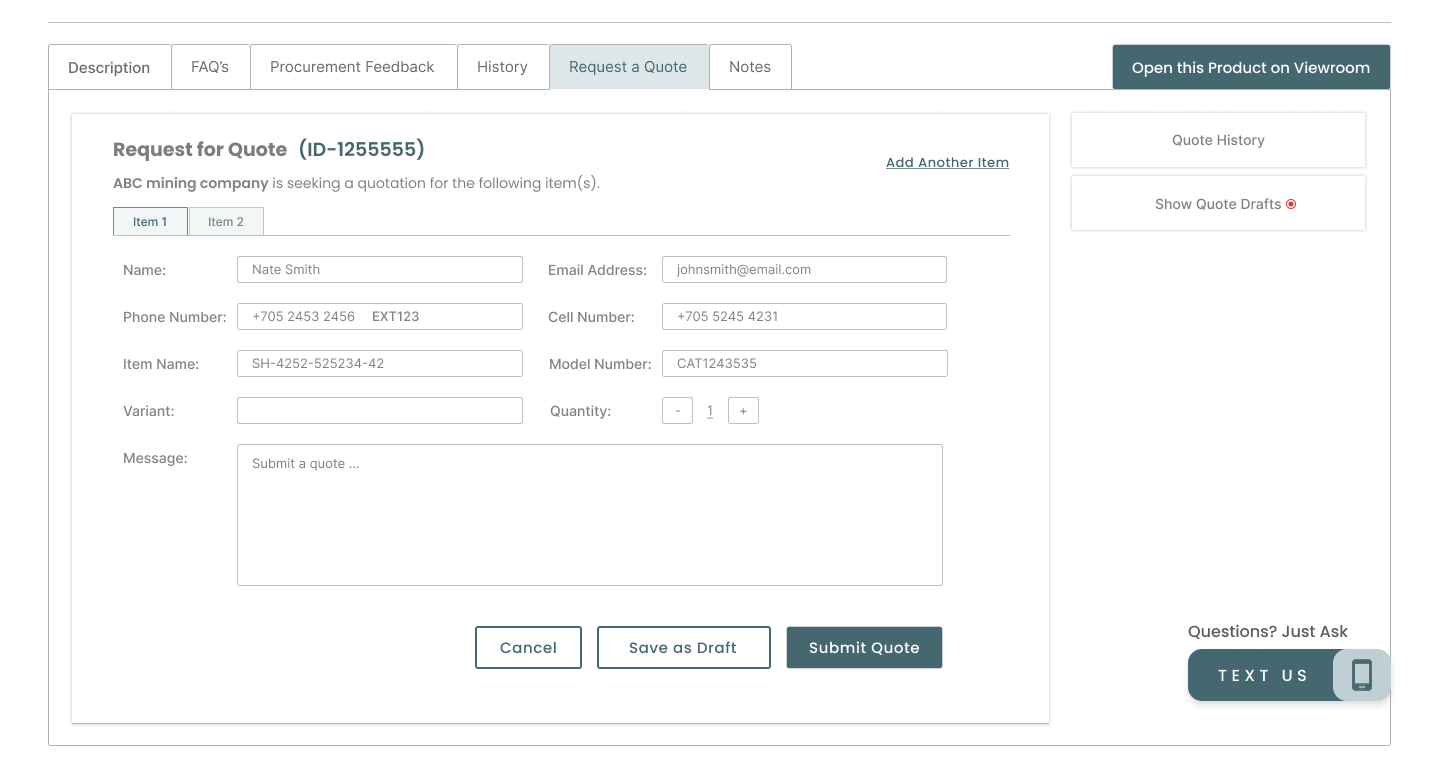
Task: Switch to the Item 2 sub-tab
Action: click(226, 222)
